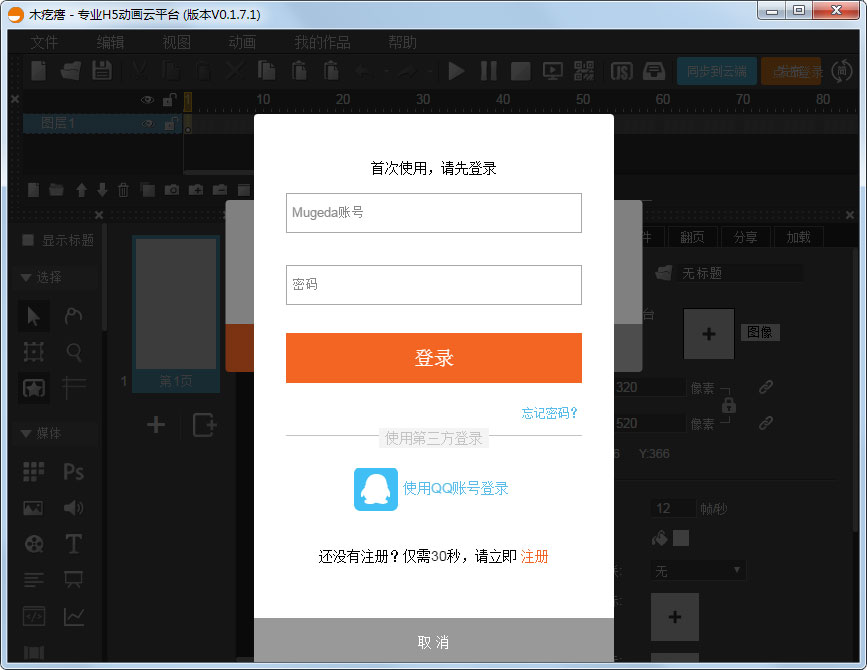Open the QR code preview icon
The width and height of the screenshot is (867, 670).
(586, 71)
